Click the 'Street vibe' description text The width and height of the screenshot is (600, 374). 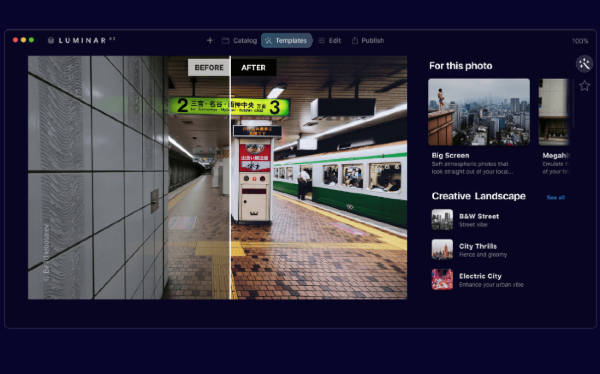473,225
